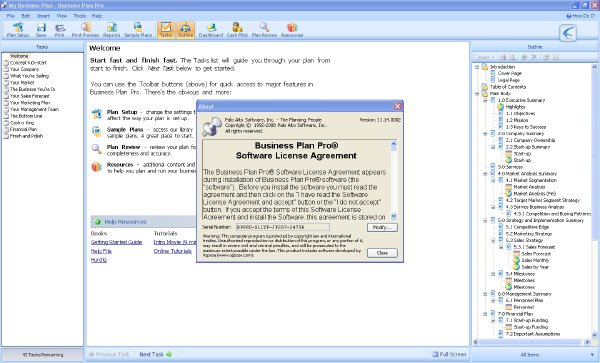Click the Save toolbar icon
The height and width of the screenshot is (363, 600).
click(x=41, y=29)
